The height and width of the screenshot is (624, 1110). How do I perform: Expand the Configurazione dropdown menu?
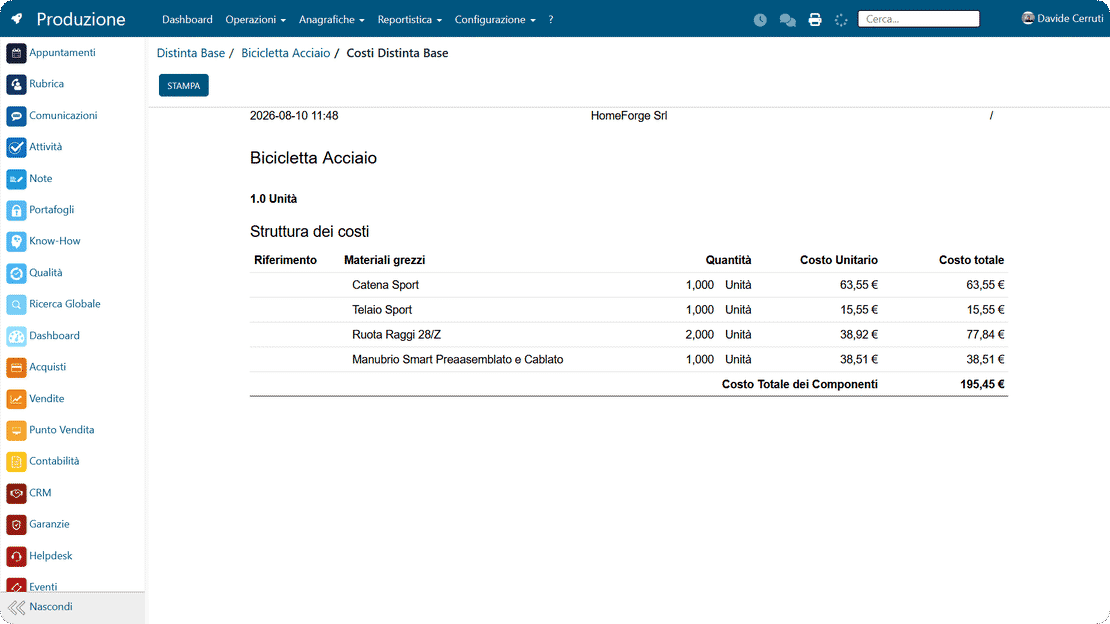point(495,20)
